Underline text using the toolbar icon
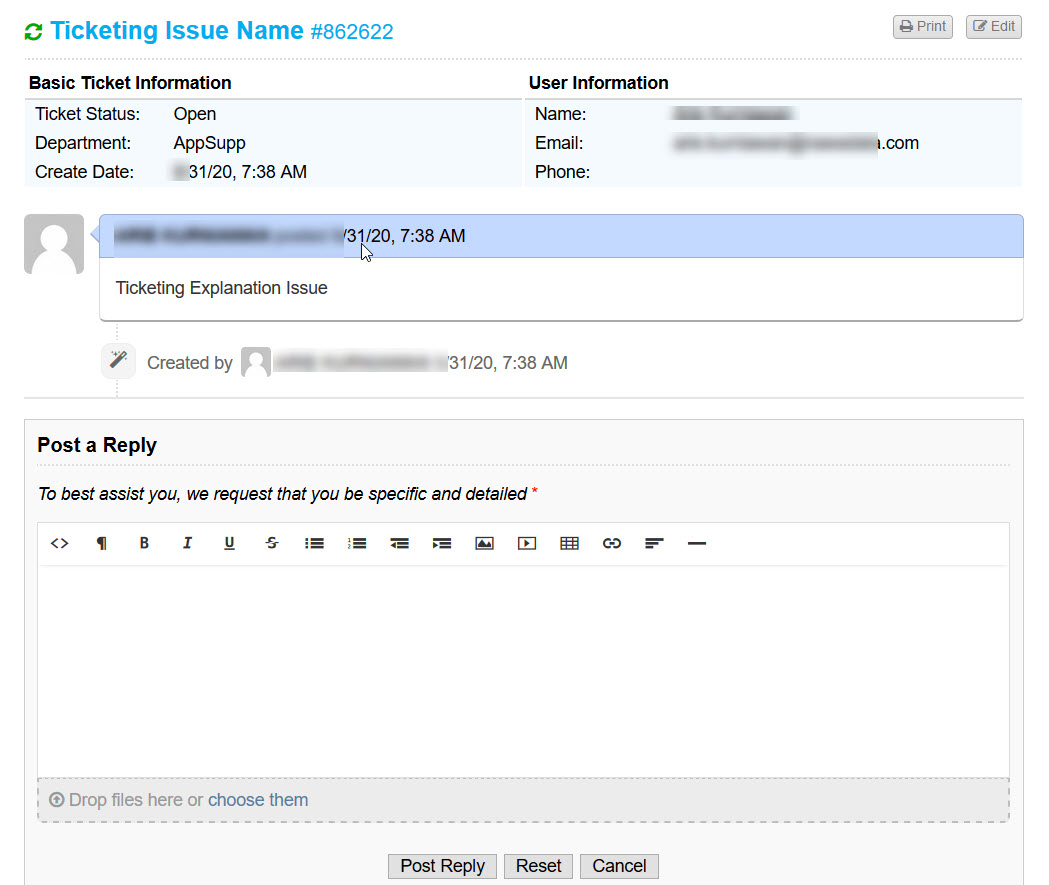The width and height of the screenshot is (1049, 885). click(x=229, y=543)
